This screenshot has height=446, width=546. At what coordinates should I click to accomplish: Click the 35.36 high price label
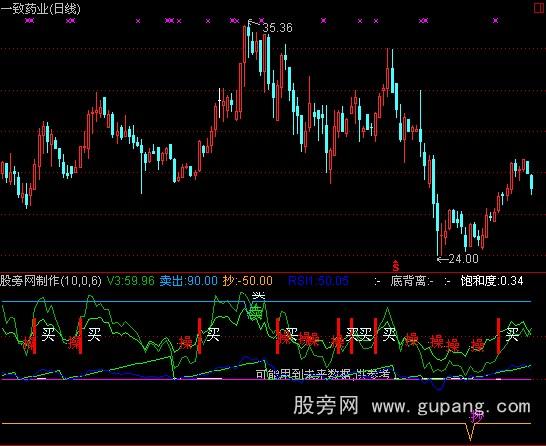[278, 28]
